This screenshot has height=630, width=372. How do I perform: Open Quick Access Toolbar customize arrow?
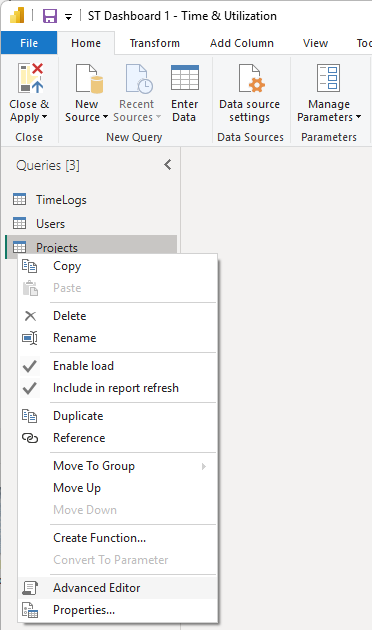click(x=69, y=17)
